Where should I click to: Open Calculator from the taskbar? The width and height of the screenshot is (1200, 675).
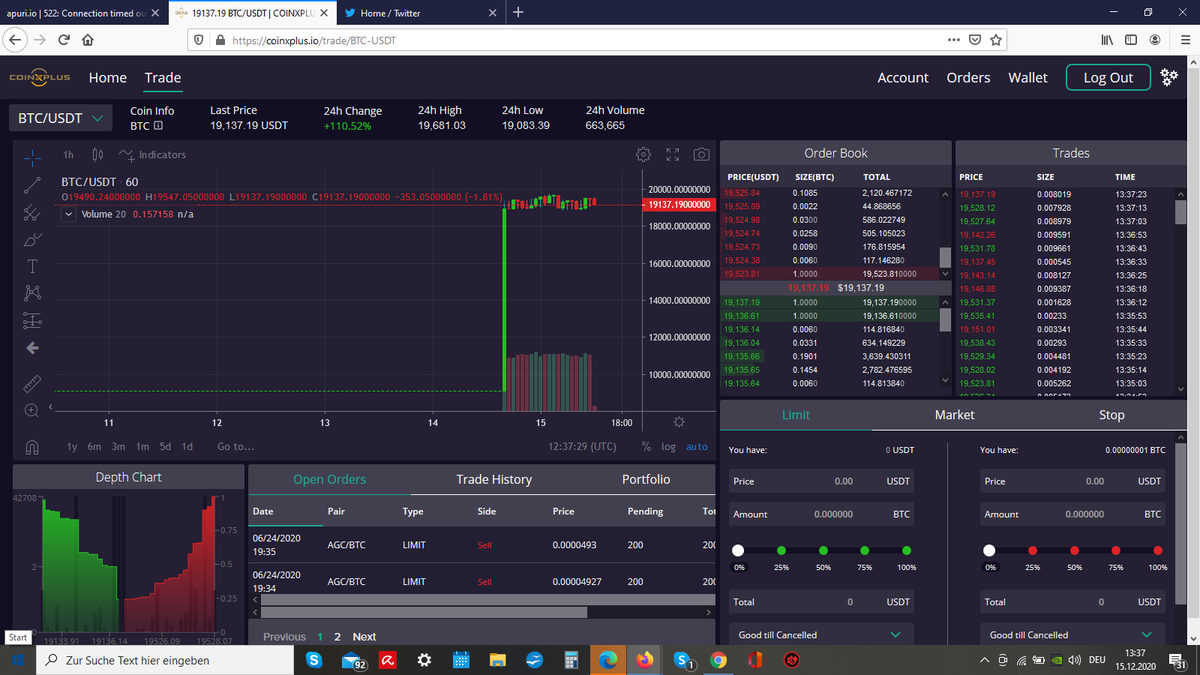click(571, 660)
